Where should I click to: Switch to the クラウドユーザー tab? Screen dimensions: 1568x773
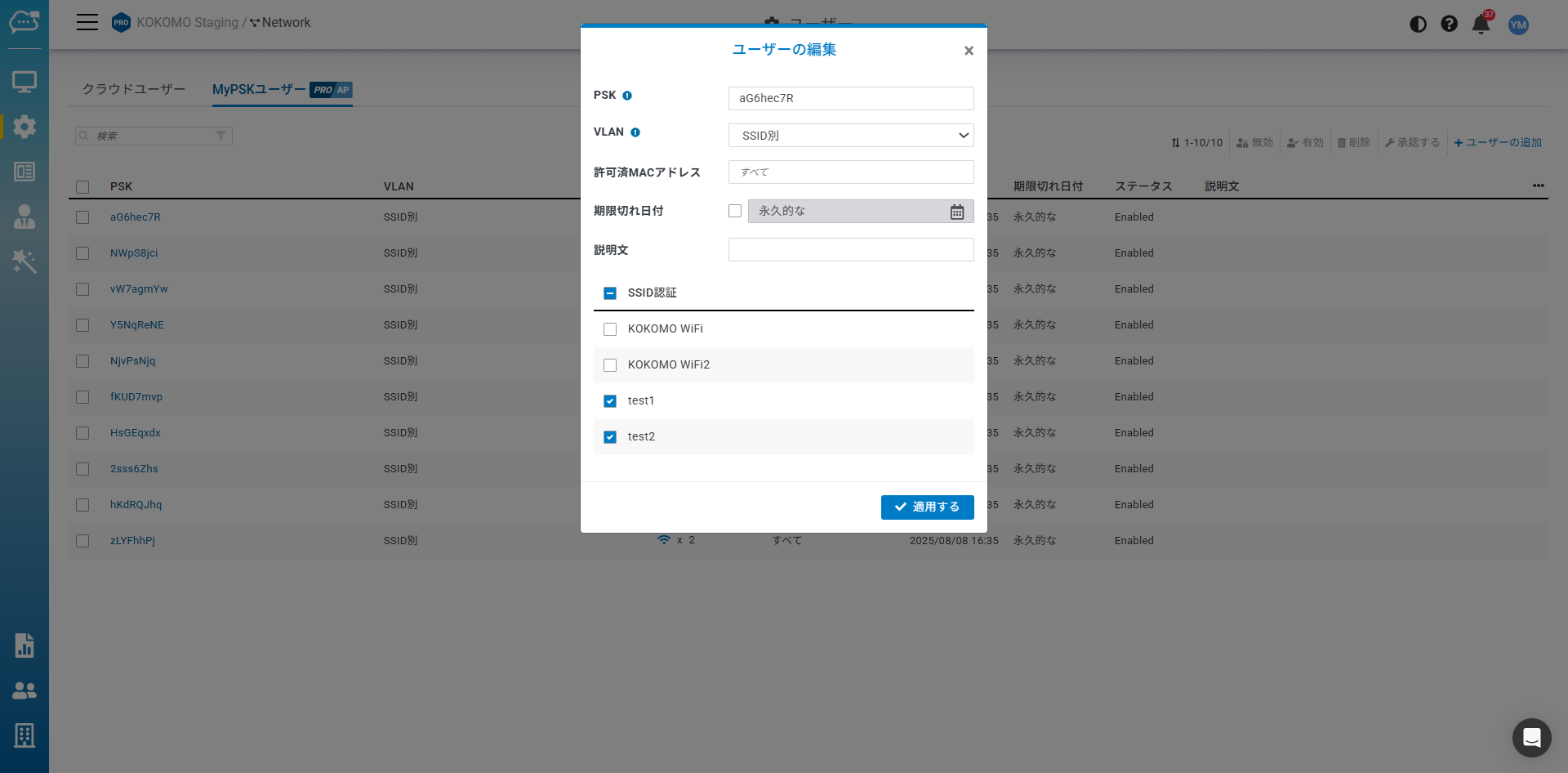point(134,89)
